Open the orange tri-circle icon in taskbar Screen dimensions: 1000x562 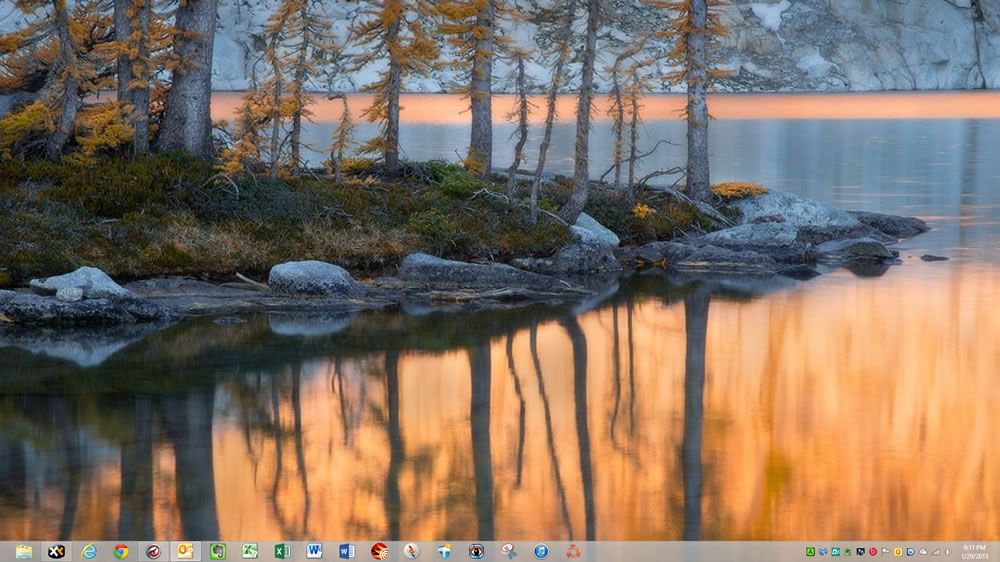(573, 551)
